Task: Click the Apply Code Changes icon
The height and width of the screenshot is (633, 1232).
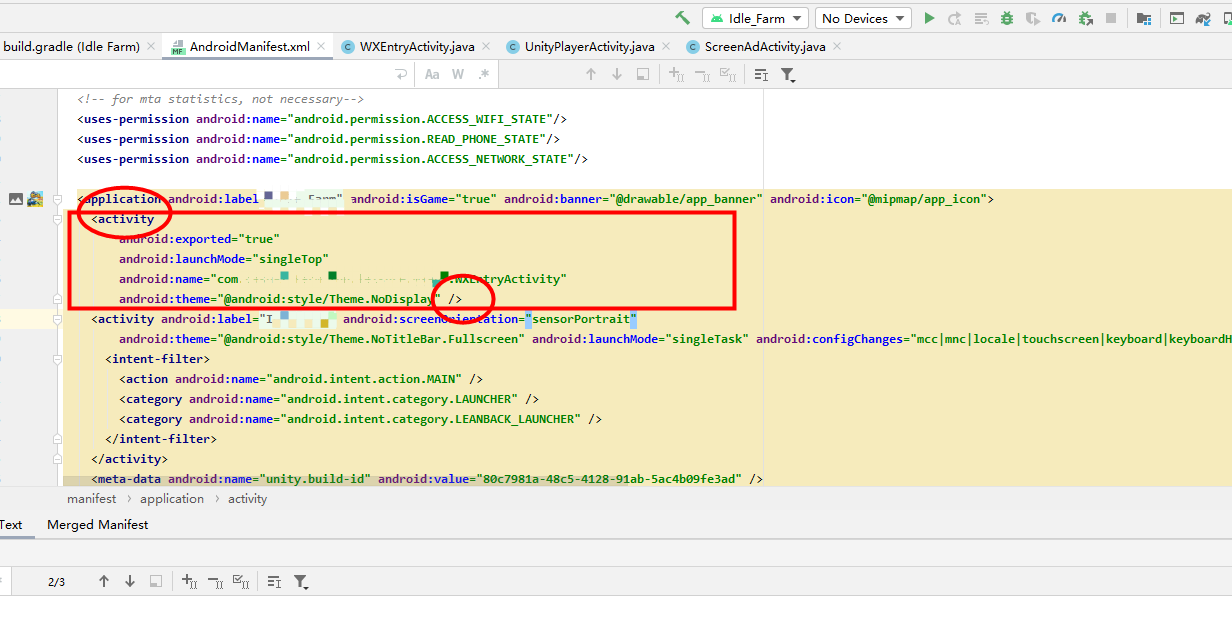Action: click(981, 18)
